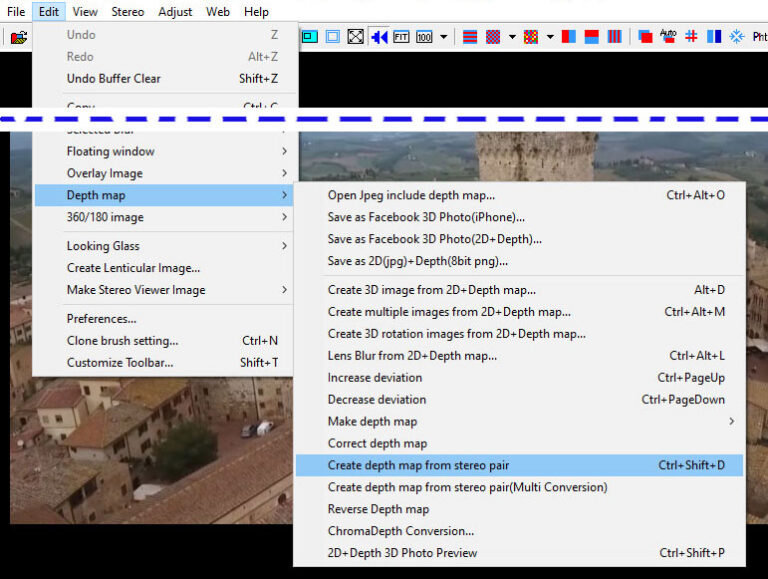768x579 pixels.
Task: Open the dropdown arrow after the checkerboard icon
Action: 512,37
